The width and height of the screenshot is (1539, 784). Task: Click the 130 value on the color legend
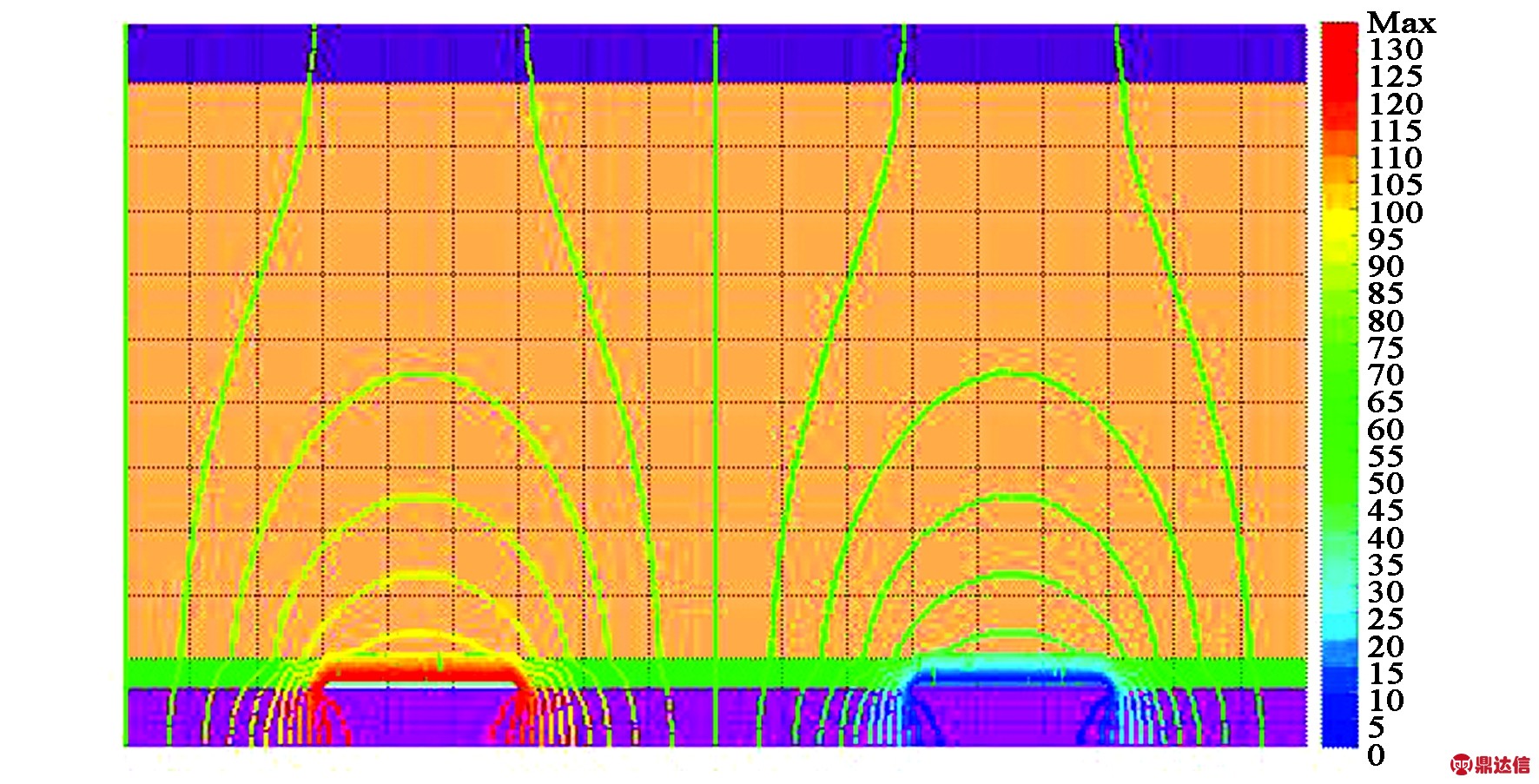tap(1396, 49)
